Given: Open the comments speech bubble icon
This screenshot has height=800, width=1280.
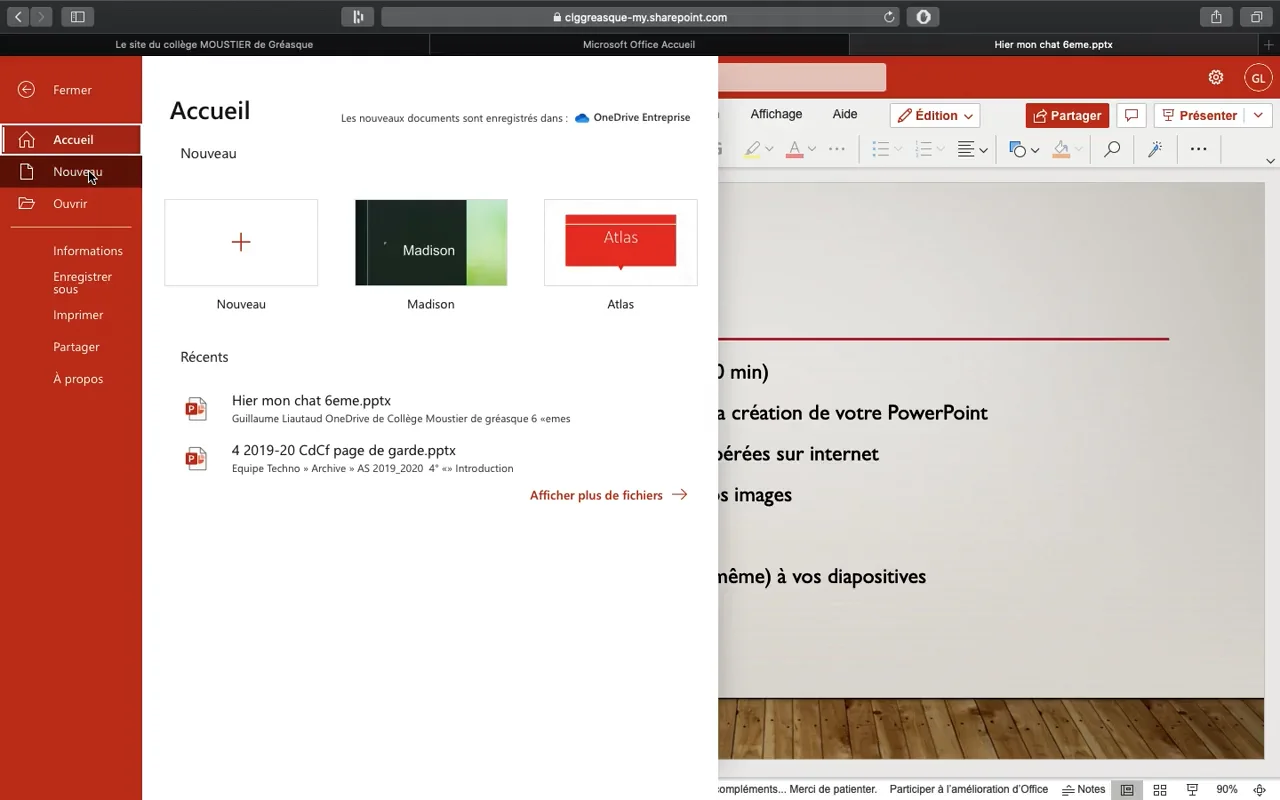Looking at the screenshot, I should (1131, 116).
